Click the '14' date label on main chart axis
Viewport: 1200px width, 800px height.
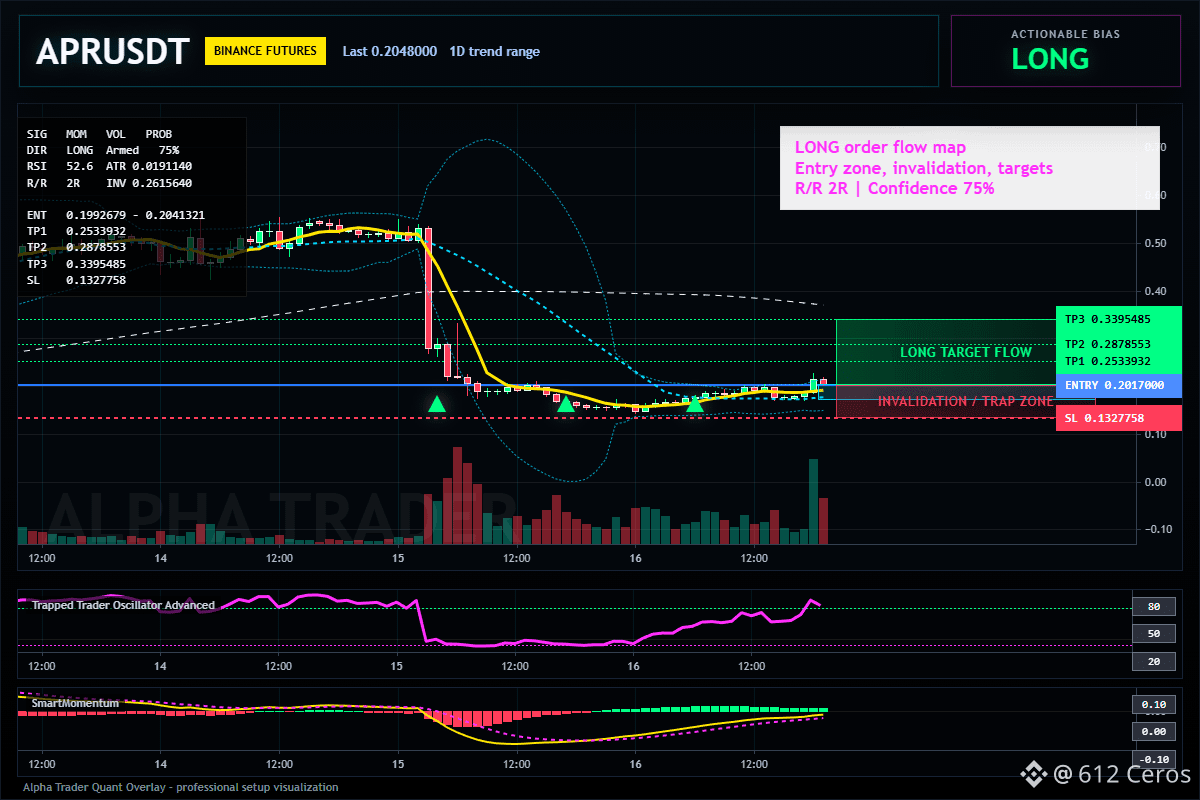click(160, 558)
